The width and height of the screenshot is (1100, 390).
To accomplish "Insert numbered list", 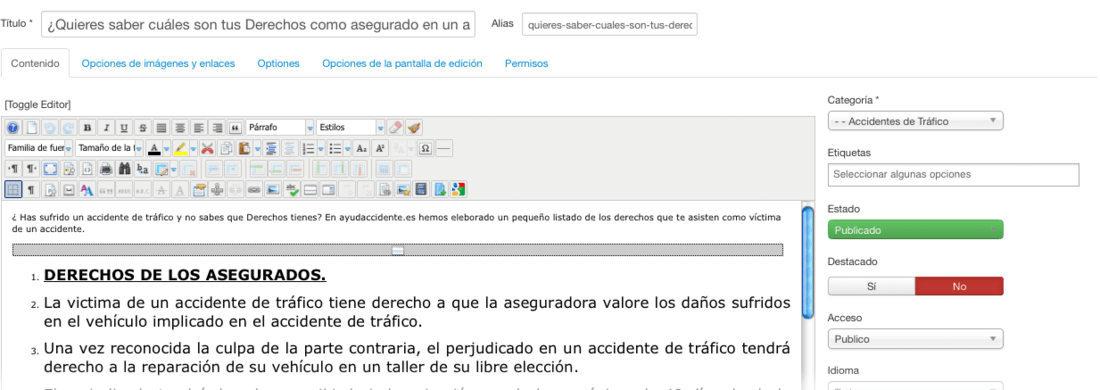I will pyautogui.click(x=309, y=148).
